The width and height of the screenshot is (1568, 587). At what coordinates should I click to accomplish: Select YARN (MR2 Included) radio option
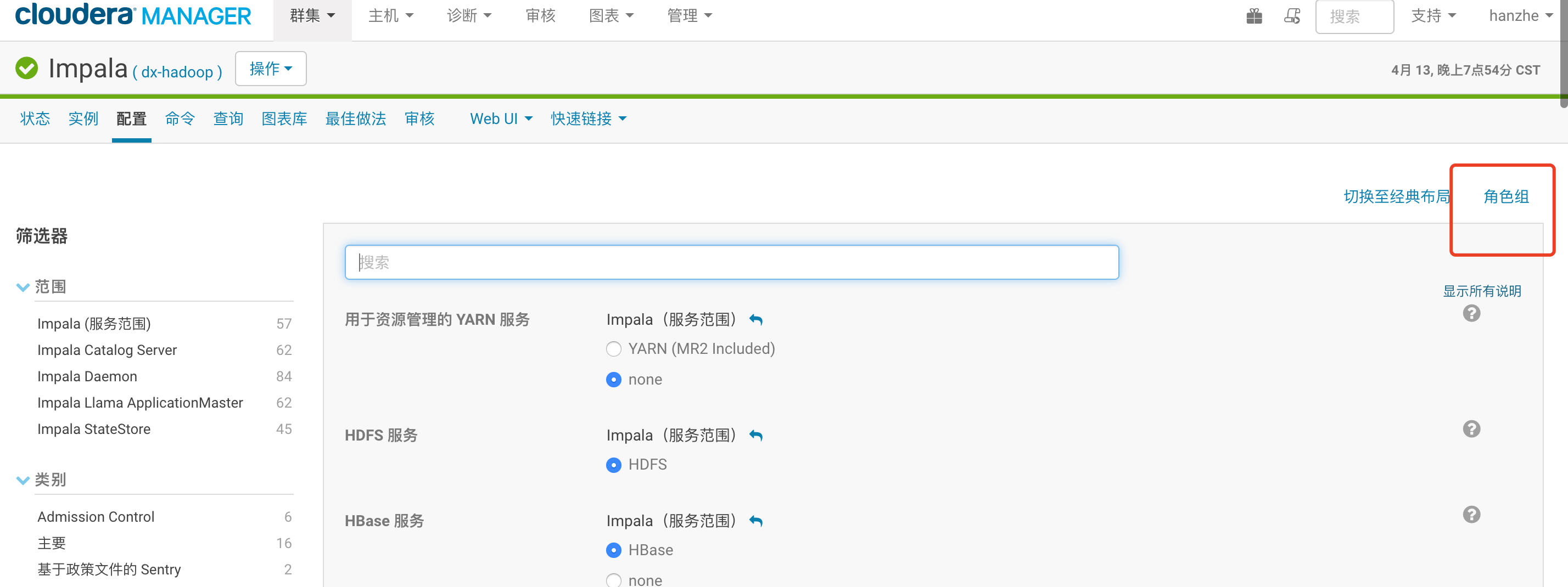614,349
